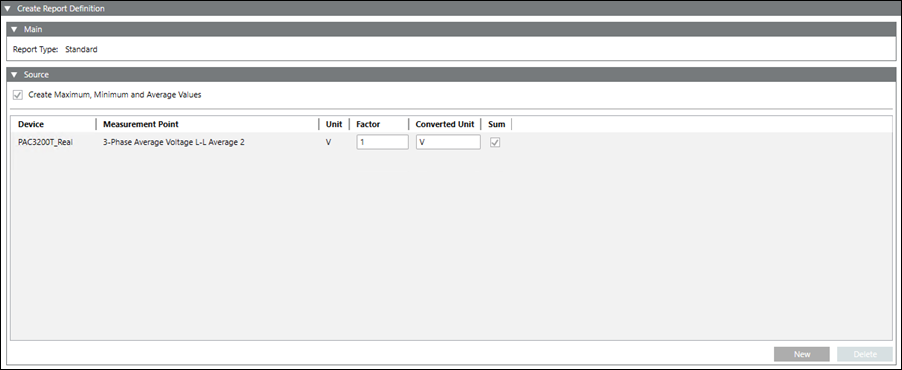Toggle Create Maximum, Minimum and Average Values
Screen dimensions: 902x370
[x=17, y=95]
